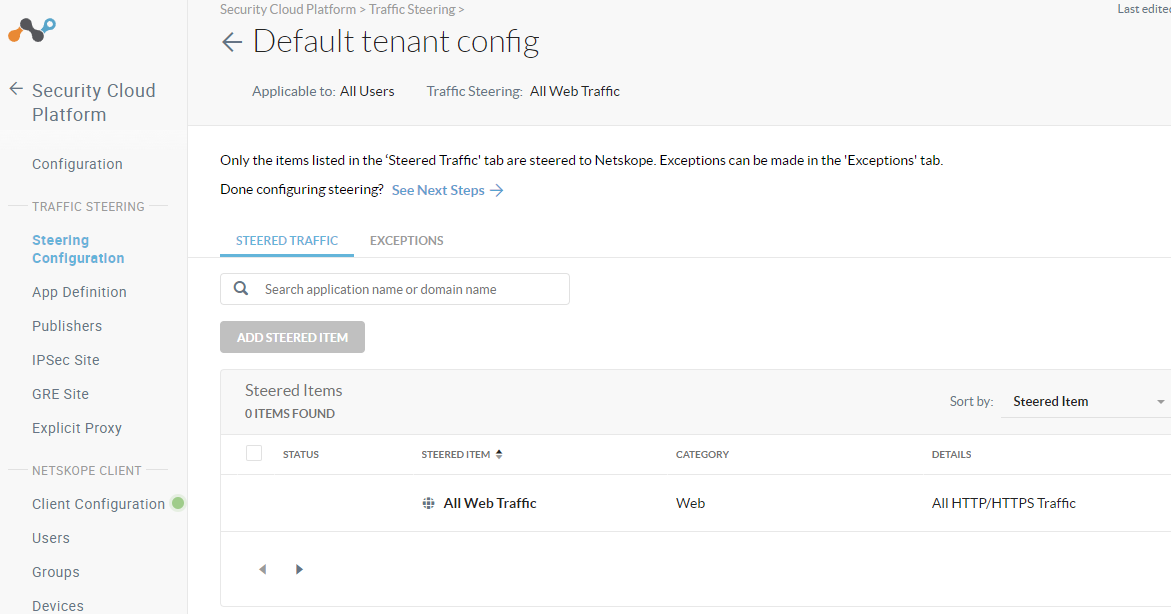1171x614 pixels.
Task: Check the select-all checkbox in table header
Action: [254, 453]
